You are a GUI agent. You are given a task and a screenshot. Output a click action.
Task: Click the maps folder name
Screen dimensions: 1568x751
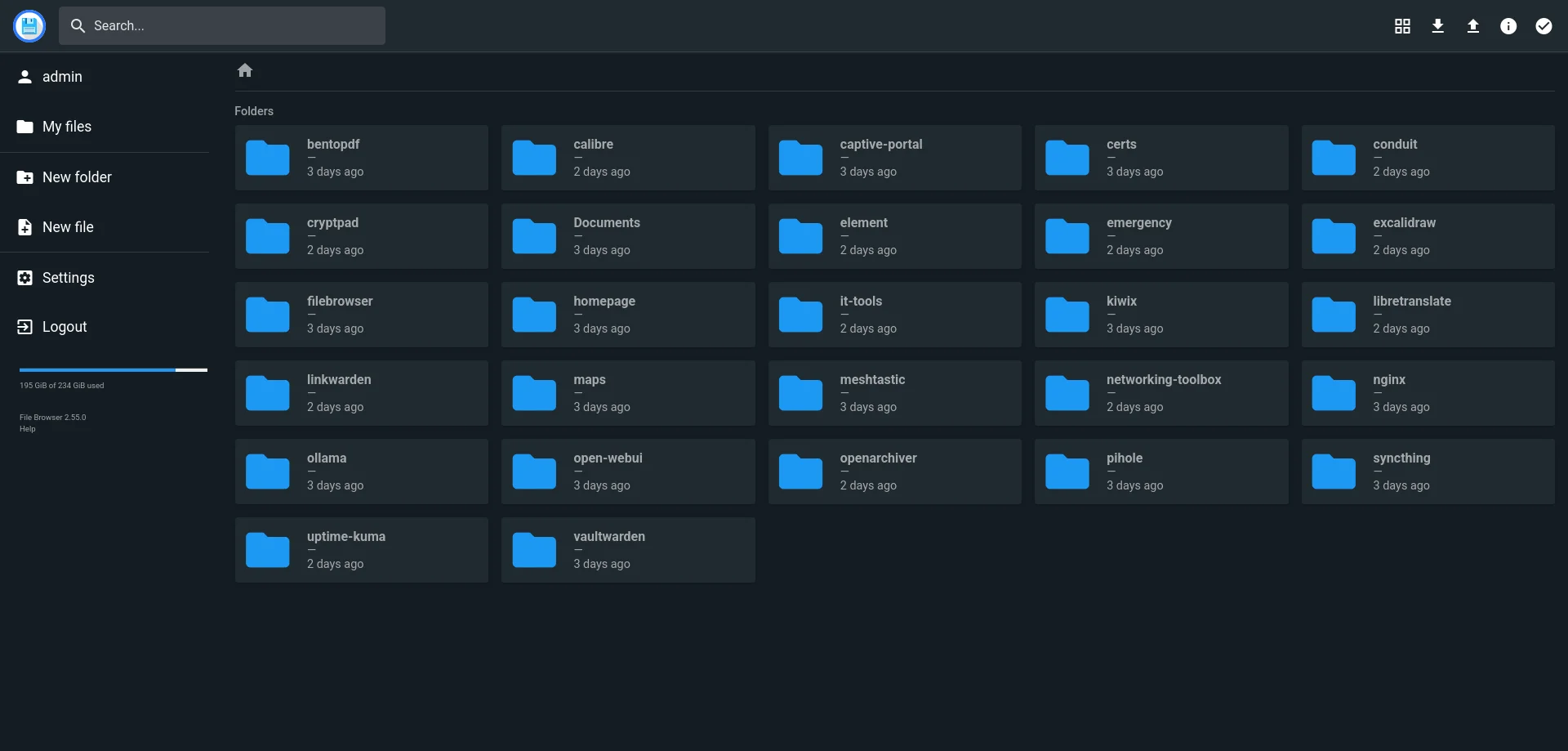(x=590, y=380)
